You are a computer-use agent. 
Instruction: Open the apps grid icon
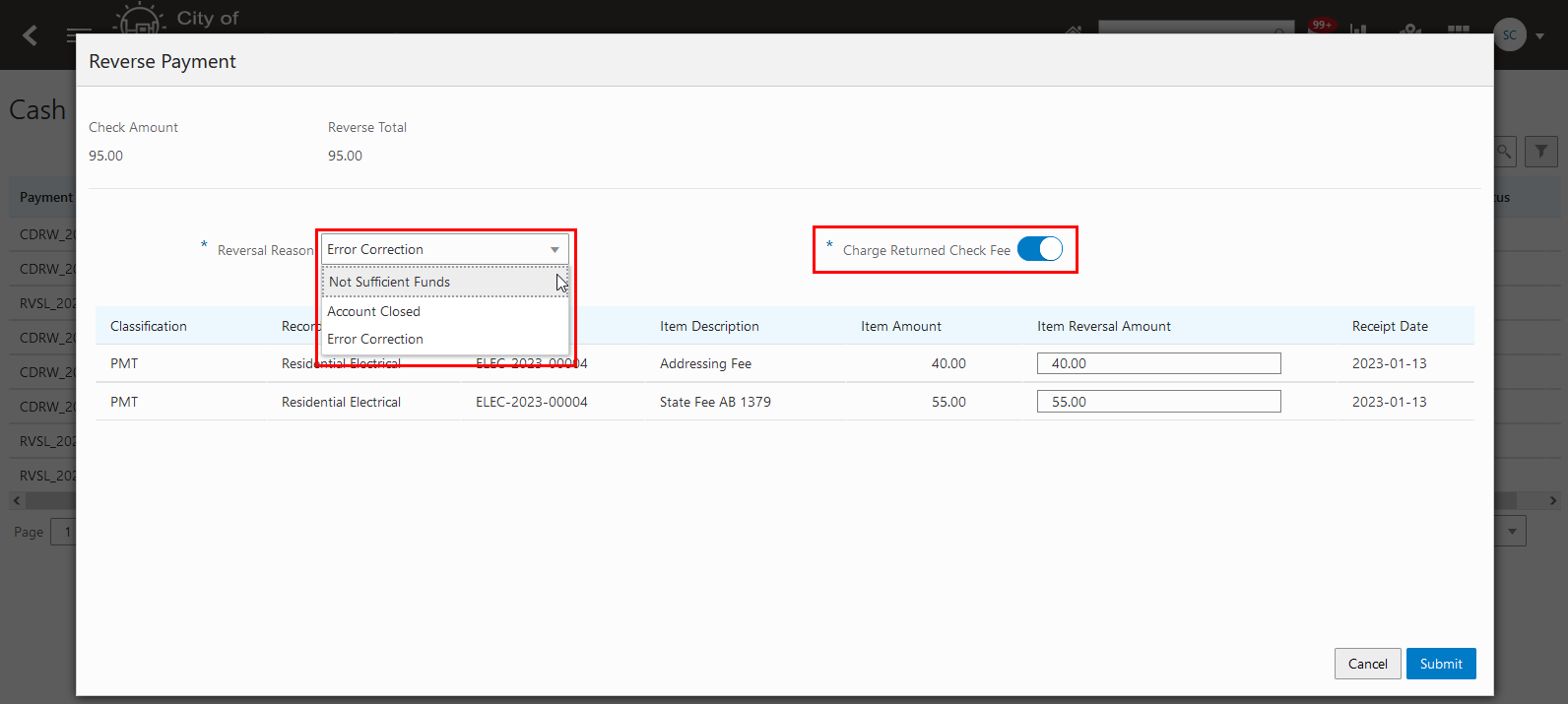[x=1459, y=30]
